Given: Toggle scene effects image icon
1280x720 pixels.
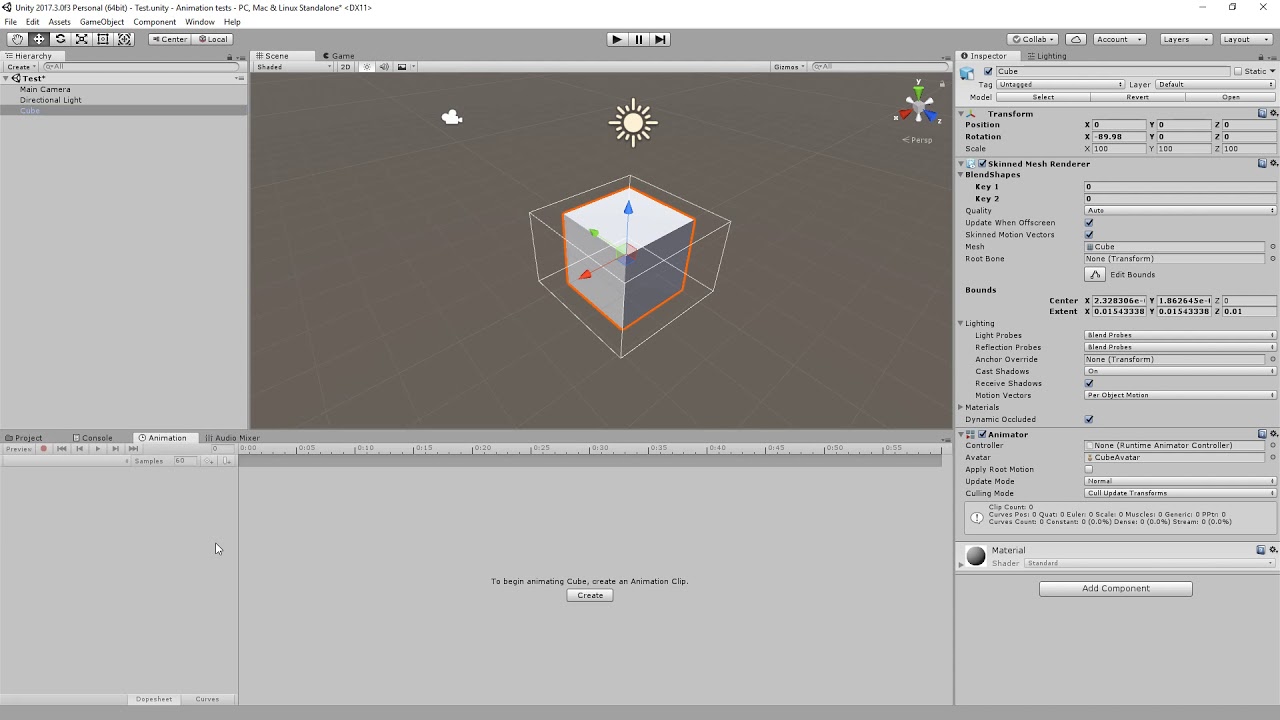Looking at the screenshot, I should click(x=402, y=67).
